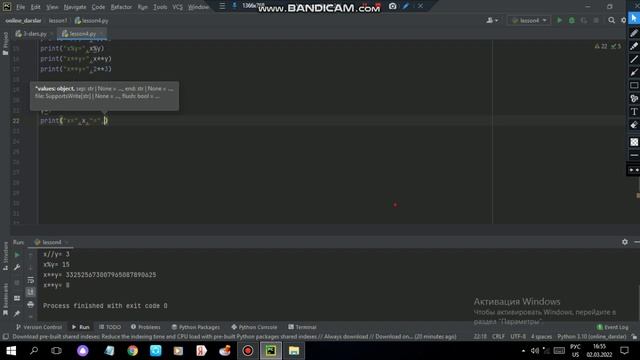Select the Bandicam line tool
Screen dimensions: 640x360
(634, 59)
